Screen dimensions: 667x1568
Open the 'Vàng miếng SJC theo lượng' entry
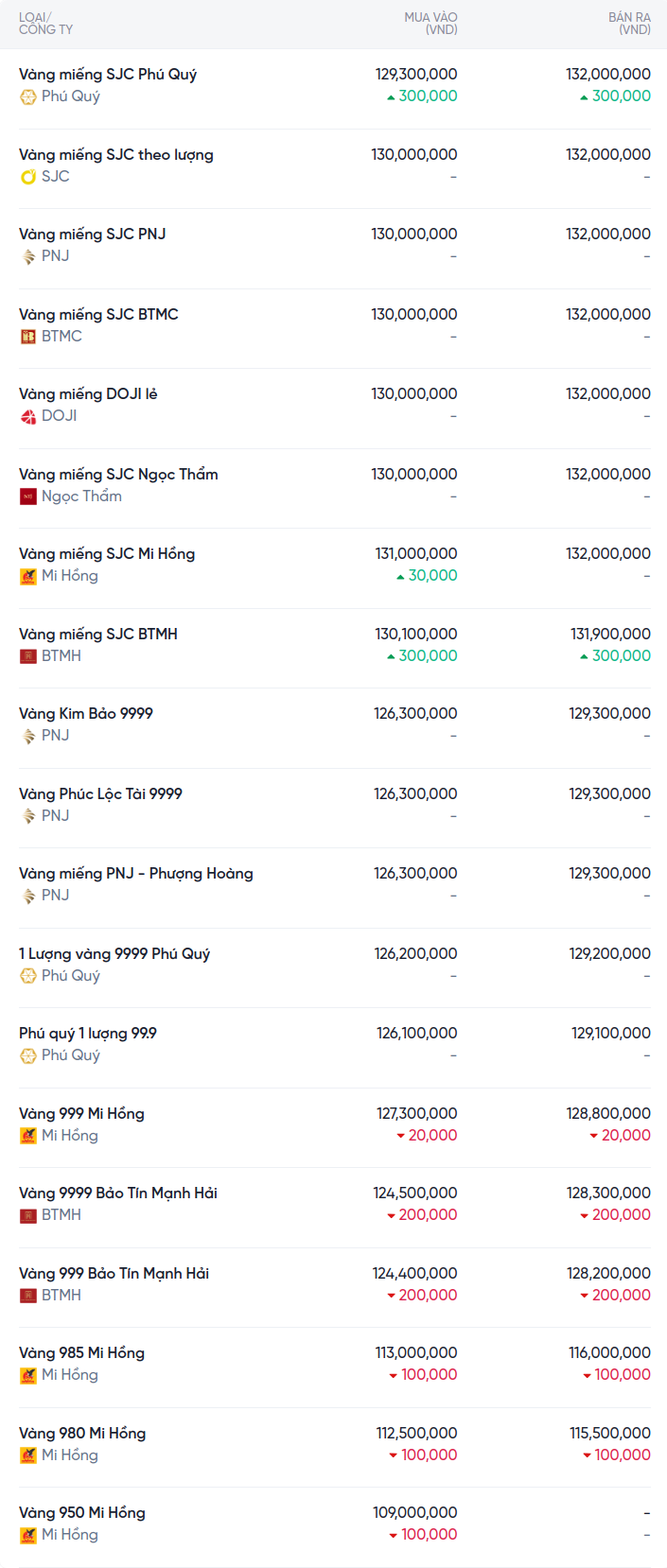pyautogui.click(x=116, y=155)
